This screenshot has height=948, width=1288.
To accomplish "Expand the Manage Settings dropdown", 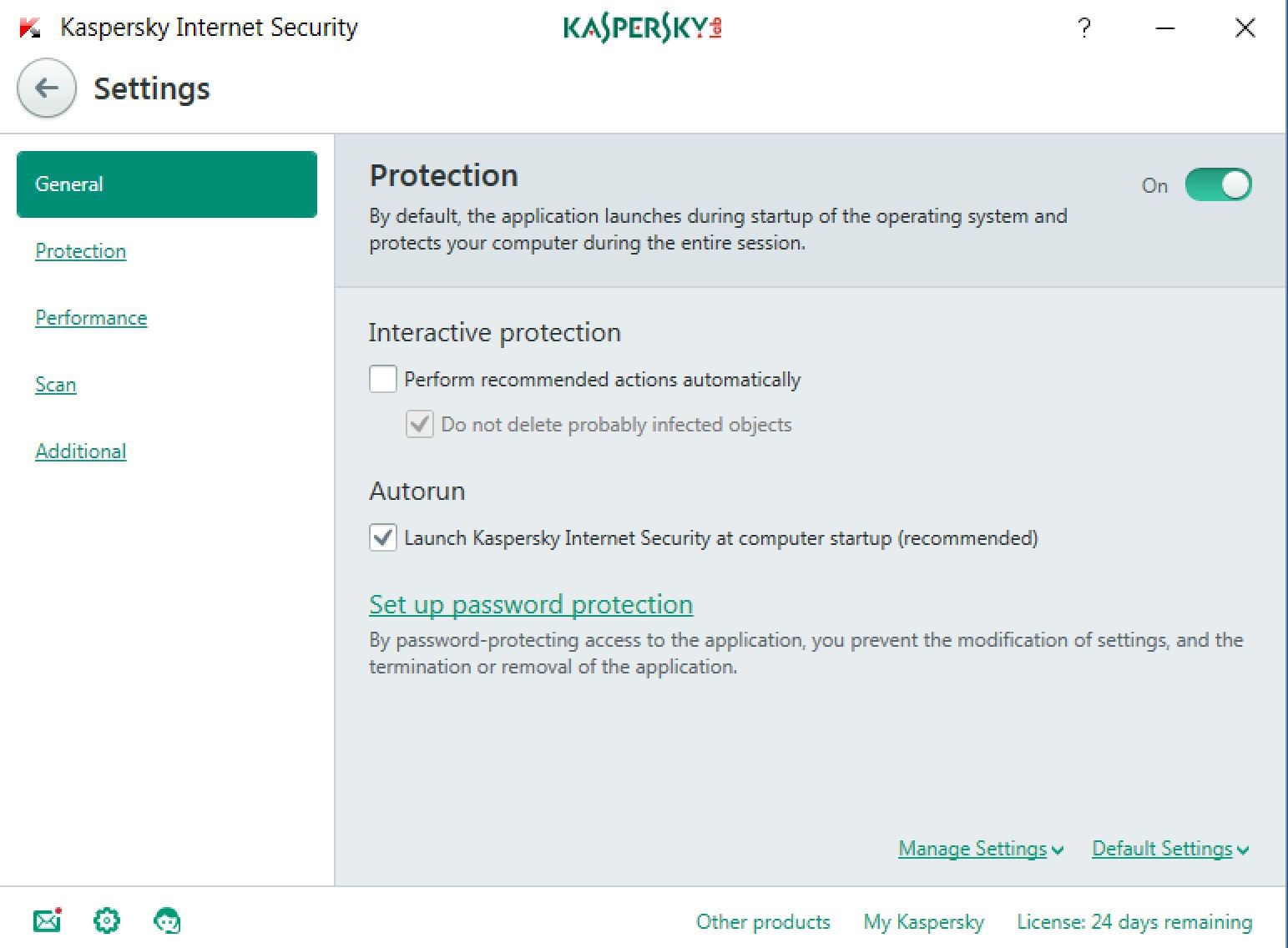I will (980, 849).
